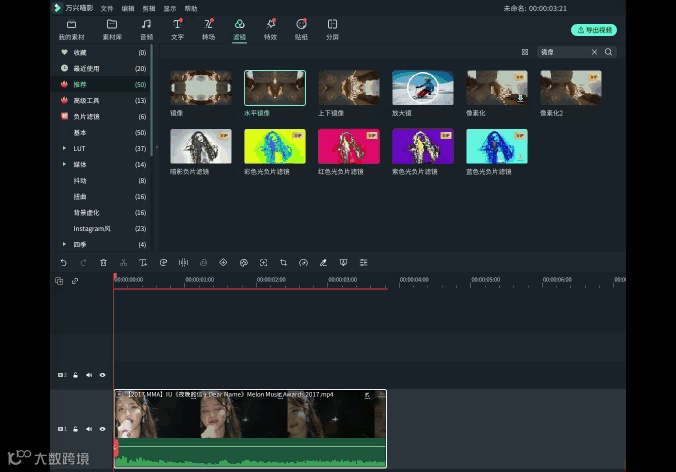Click the text tool icon in timeline toolbar
The width and height of the screenshot is (676, 472).
click(x=143, y=262)
